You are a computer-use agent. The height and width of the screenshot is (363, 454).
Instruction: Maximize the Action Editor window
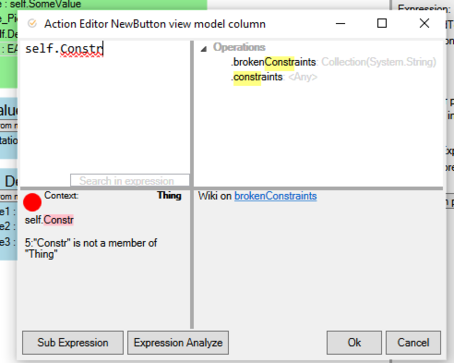pos(382,23)
